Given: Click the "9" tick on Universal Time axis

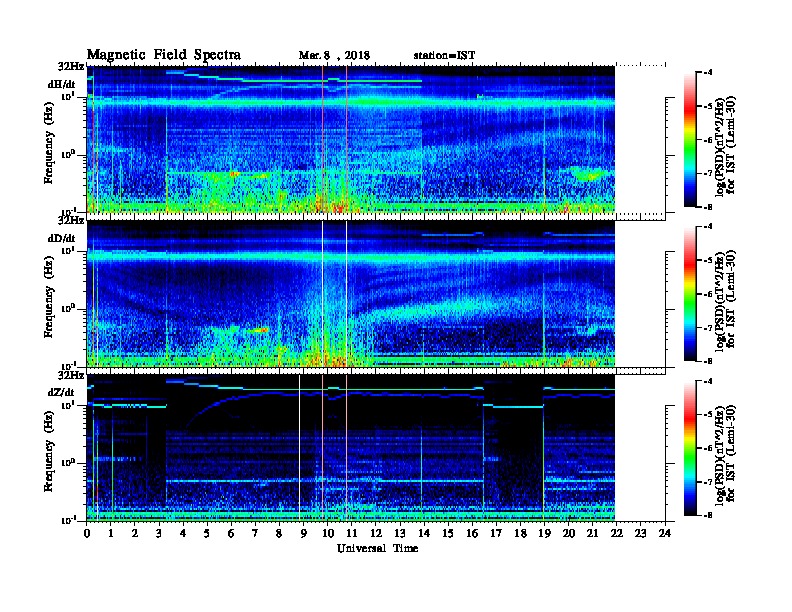Looking at the screenshot, I should pos(303,533).
